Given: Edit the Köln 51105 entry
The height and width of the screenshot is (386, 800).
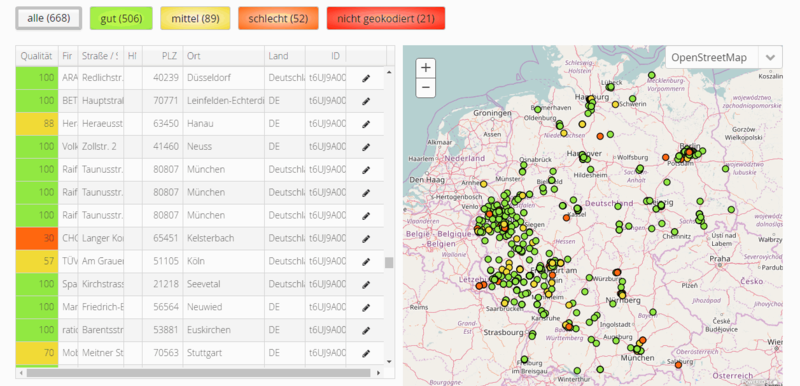Looking at the screenshot, I should (366, 262).
